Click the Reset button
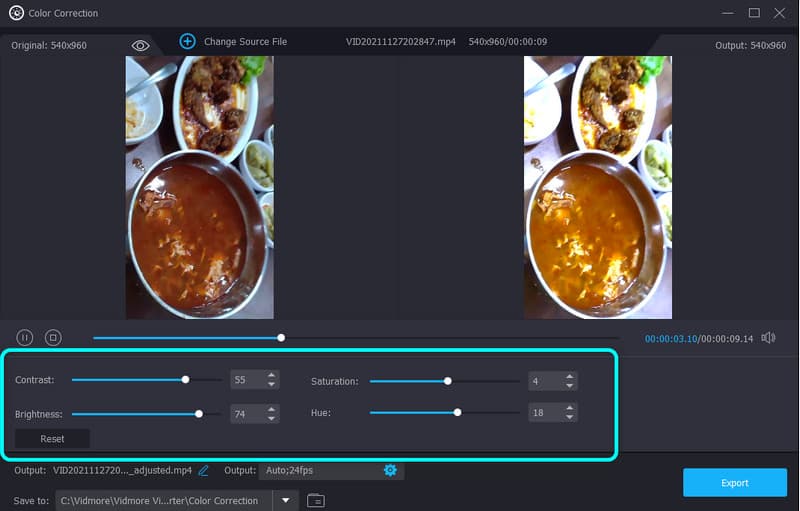800x511 pixels. click(x=52, y=439)
